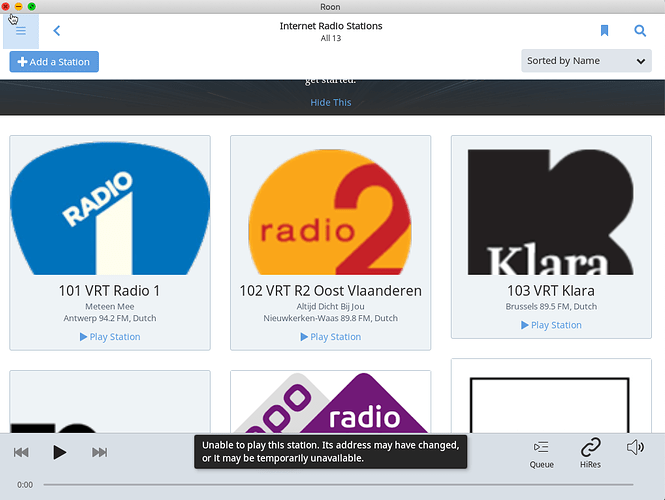
Task: Click the Meteen Mee subtitle
Action: click(x=110, y=306)
